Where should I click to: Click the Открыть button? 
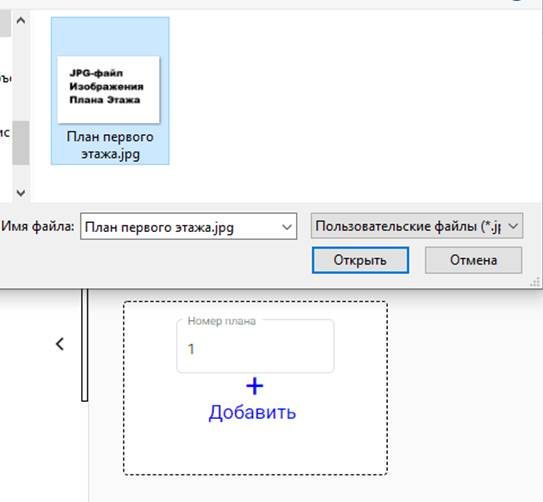coord(360,260)
